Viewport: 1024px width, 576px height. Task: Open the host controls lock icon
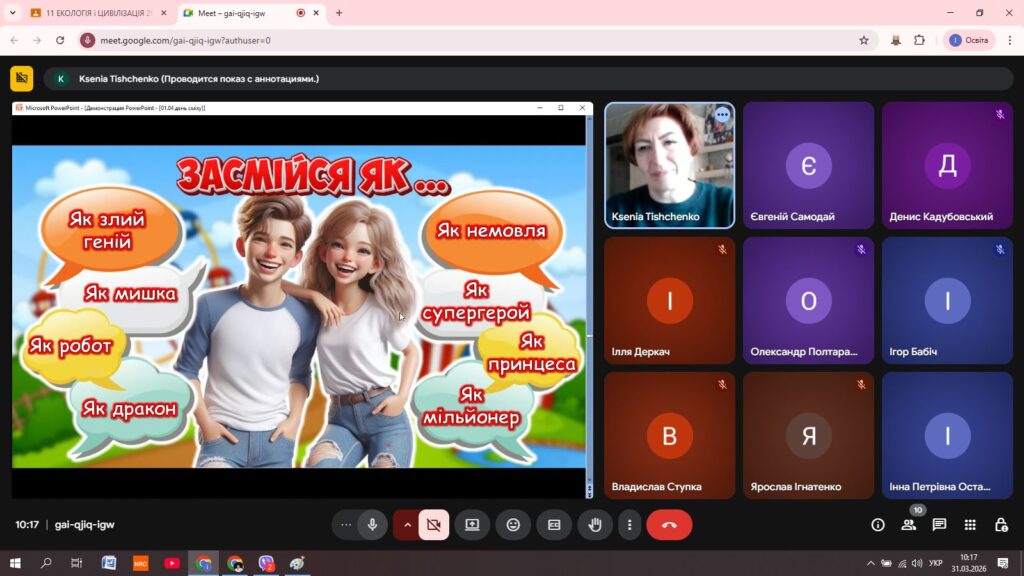point(1000,525)
